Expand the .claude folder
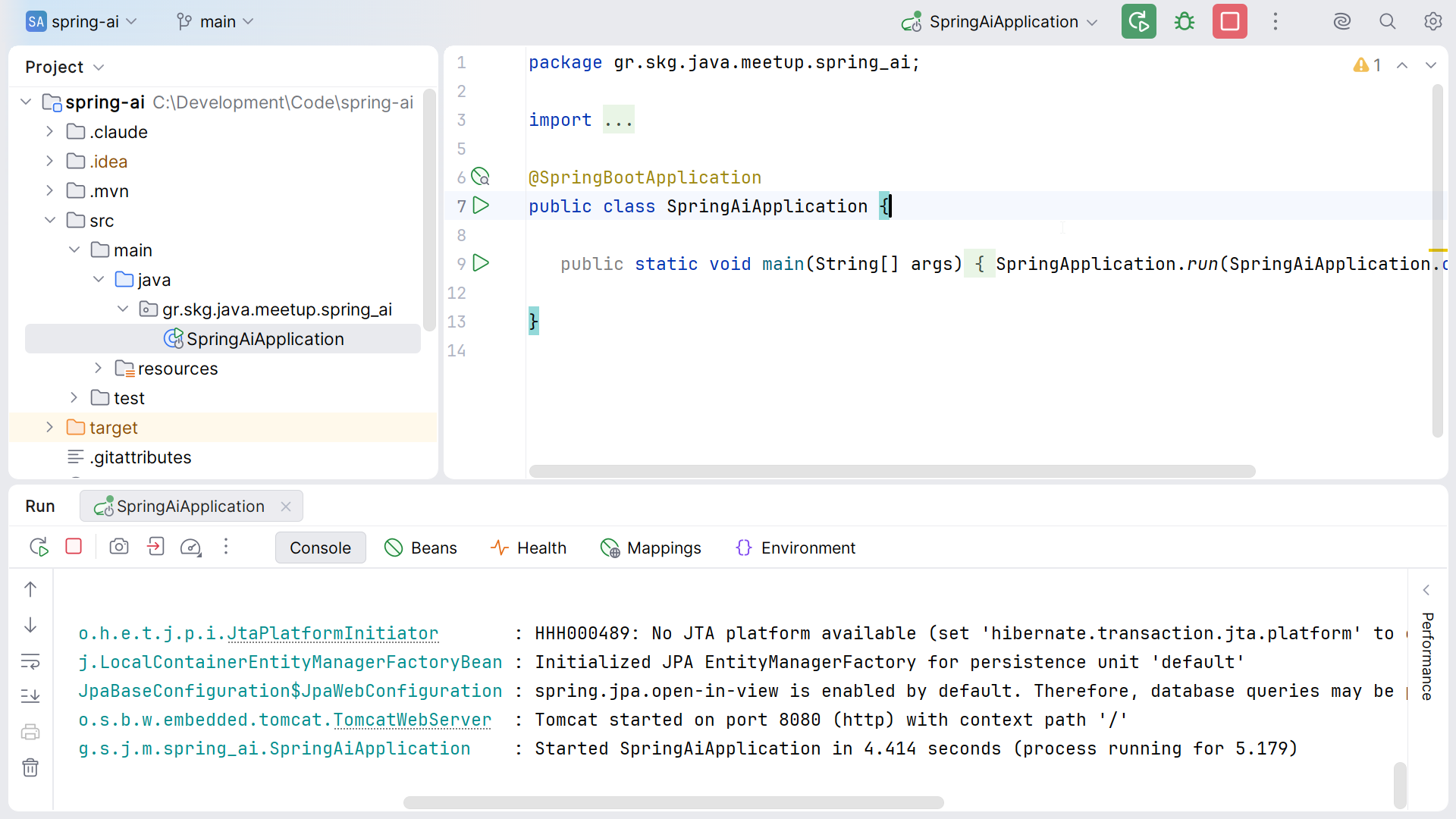The width and height of the screenshot is (1456, 819). [49, 131]
